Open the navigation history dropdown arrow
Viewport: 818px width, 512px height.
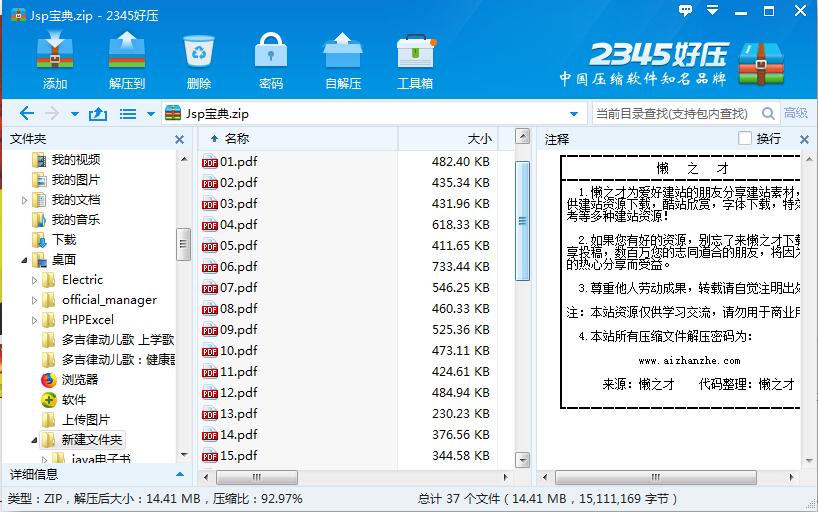(x=75, y=114)
